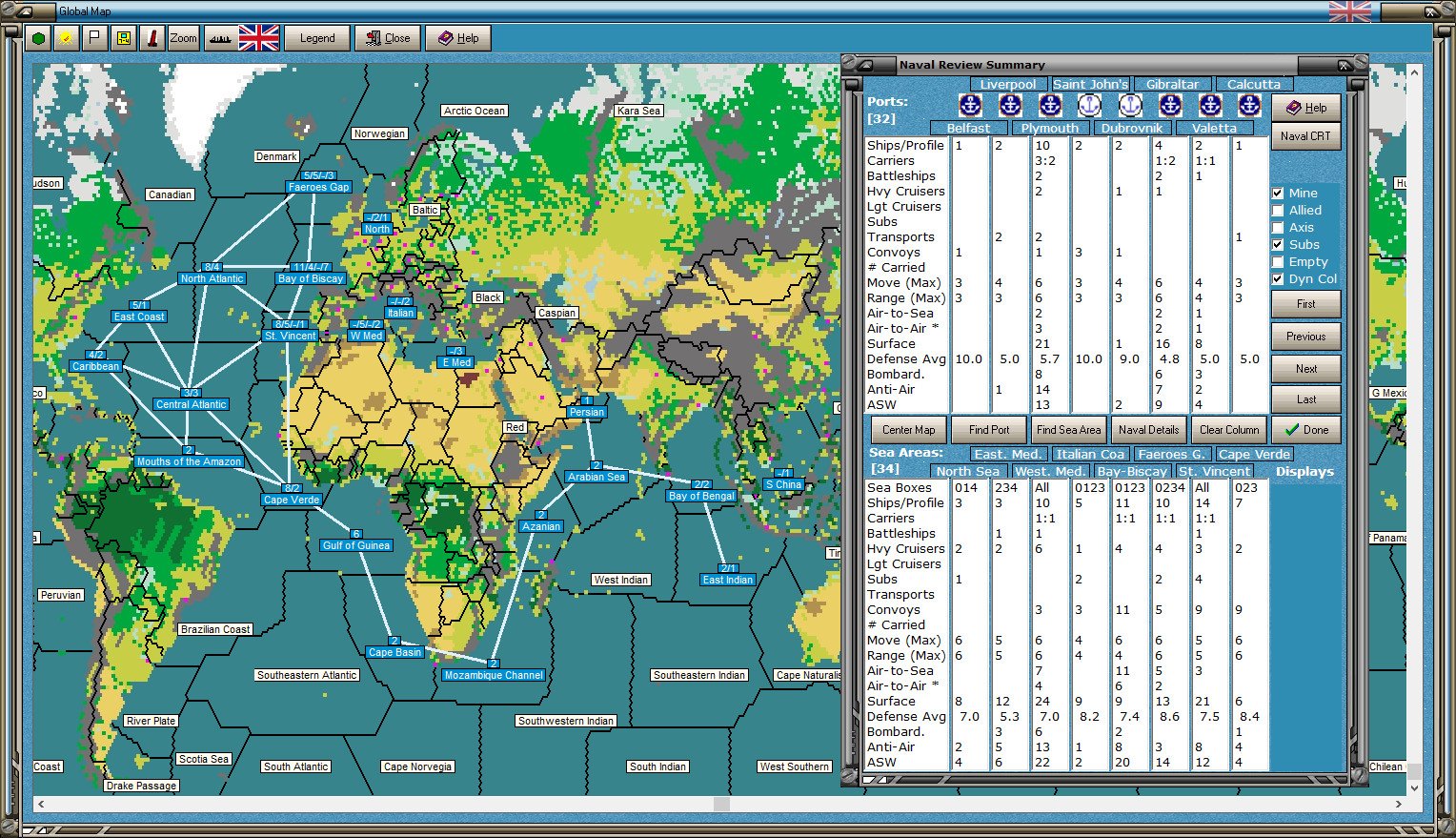Enable the Allied checkbox

(1278, 211)
